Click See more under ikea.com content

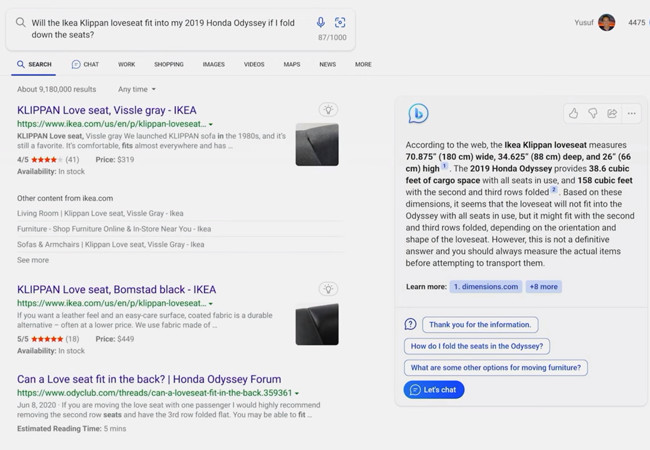[x=33, y=260]
